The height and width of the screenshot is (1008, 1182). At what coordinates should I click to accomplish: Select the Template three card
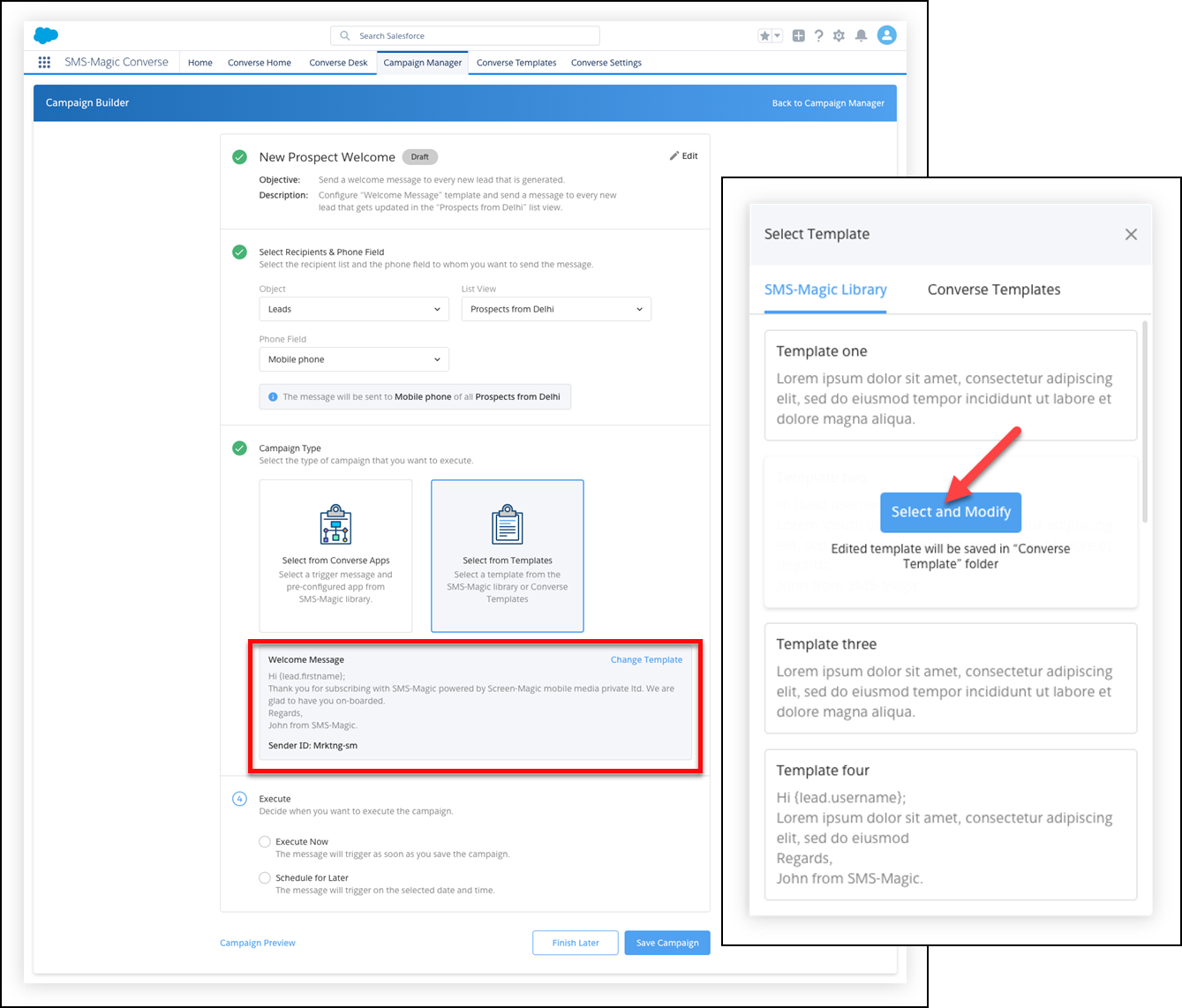pos(951,678)
